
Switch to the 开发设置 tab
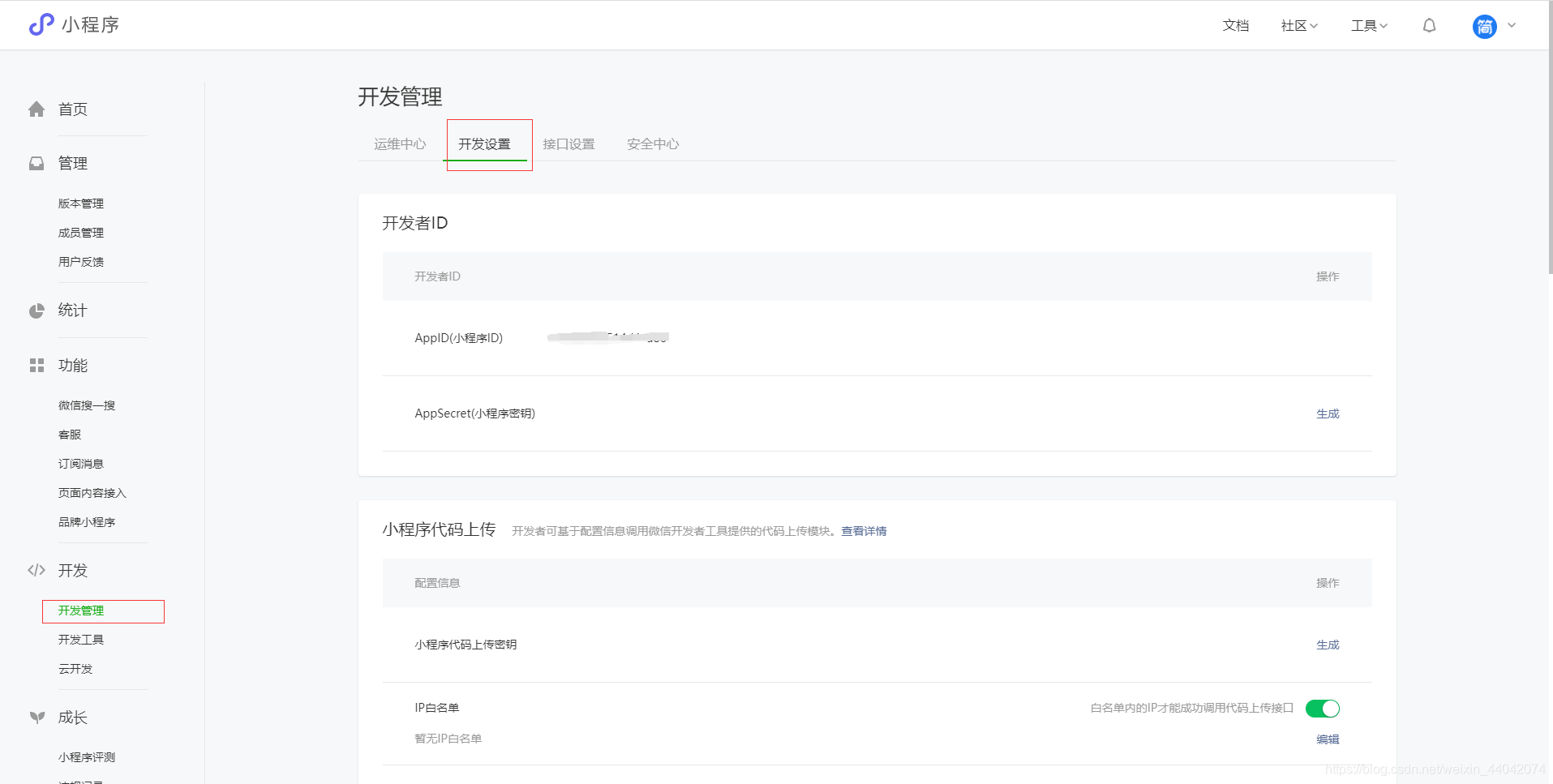[484, 144]
